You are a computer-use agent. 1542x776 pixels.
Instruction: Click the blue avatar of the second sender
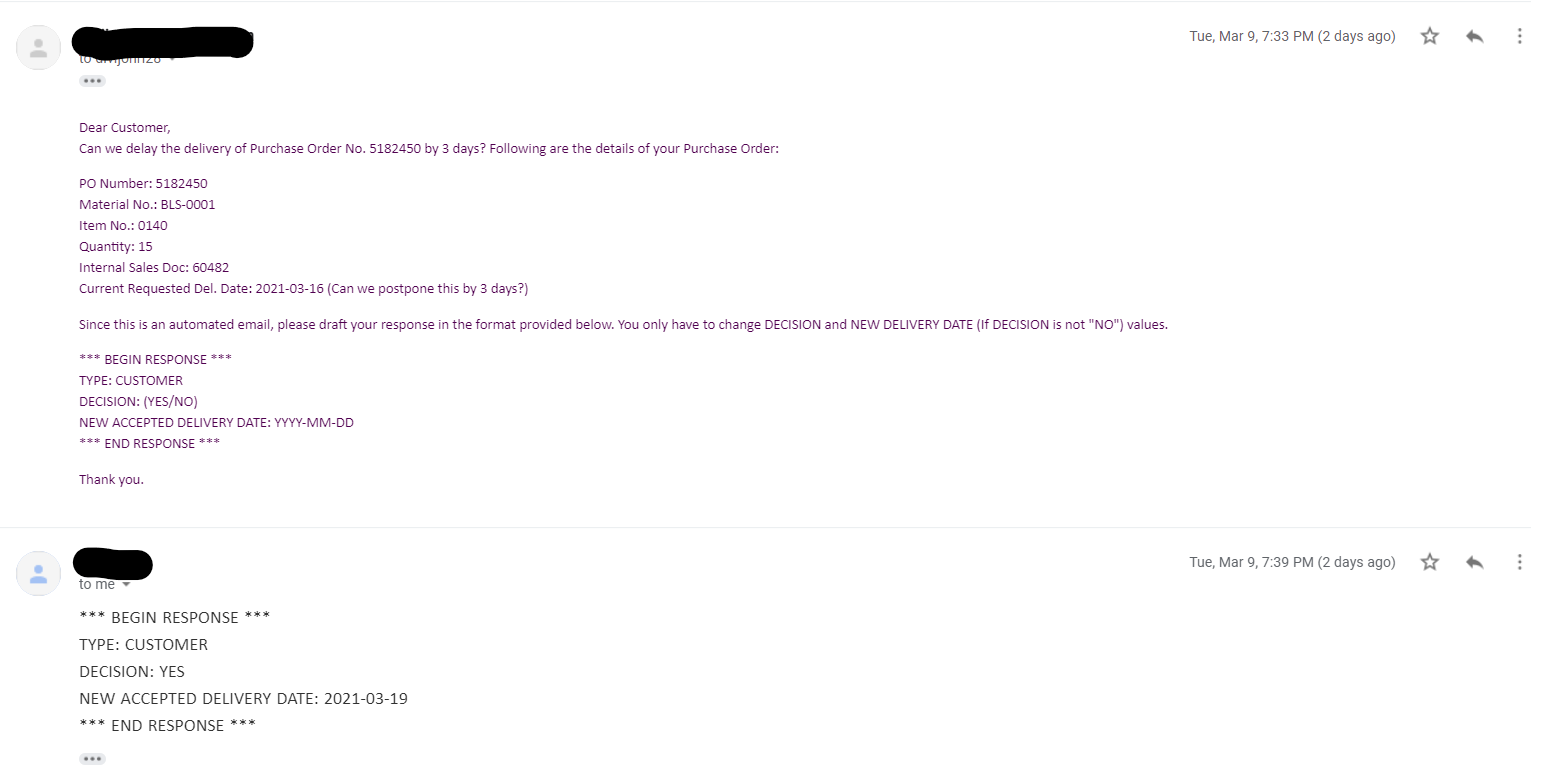coord(39,573)
